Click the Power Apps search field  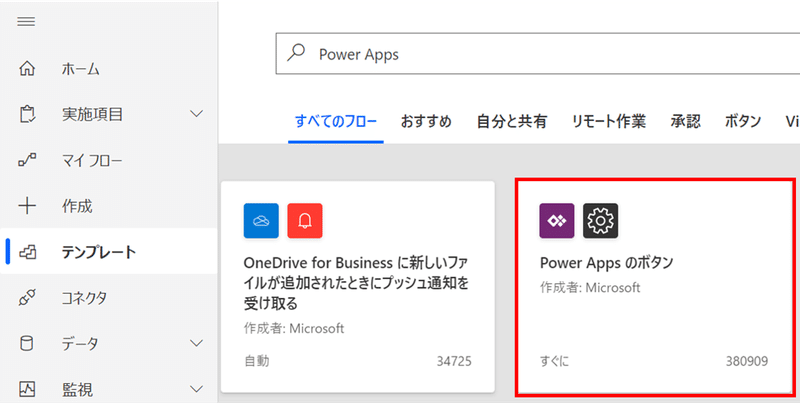(538, 54)
